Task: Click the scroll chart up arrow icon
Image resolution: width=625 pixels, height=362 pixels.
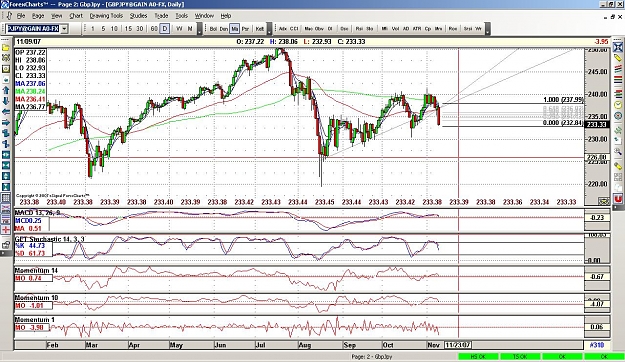Action: coord(6,90)
